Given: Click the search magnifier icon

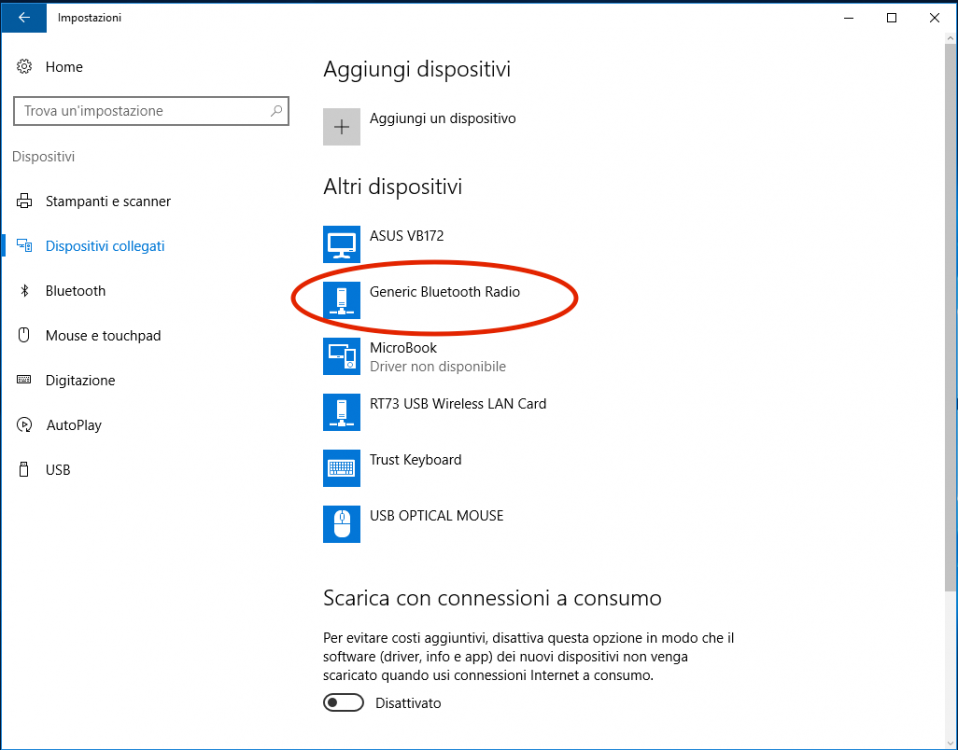Looking at the screenshot, I should (x=276, y=111).
